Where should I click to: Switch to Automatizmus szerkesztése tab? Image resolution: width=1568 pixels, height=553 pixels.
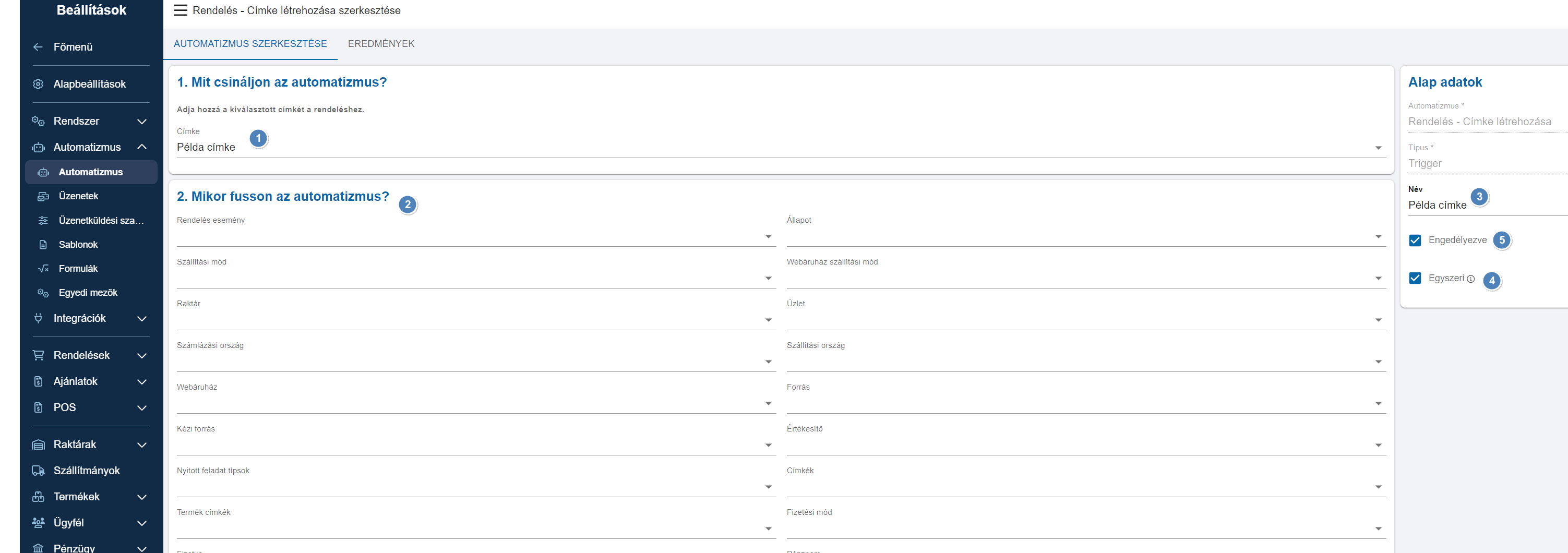coord(250,44)
